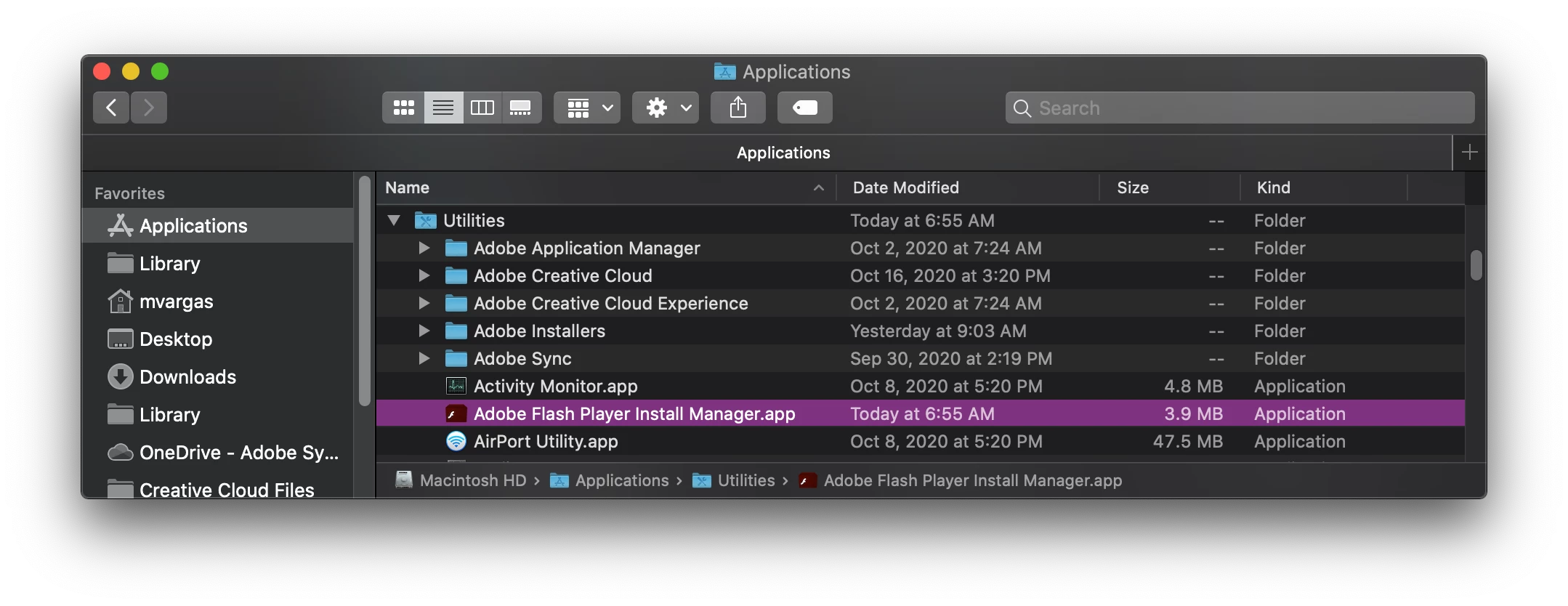This screenshot has height=606, width=1568.
Task: Click the file list vertical scrollbar
Action: pyautogui.click(x=1476, y=265)
